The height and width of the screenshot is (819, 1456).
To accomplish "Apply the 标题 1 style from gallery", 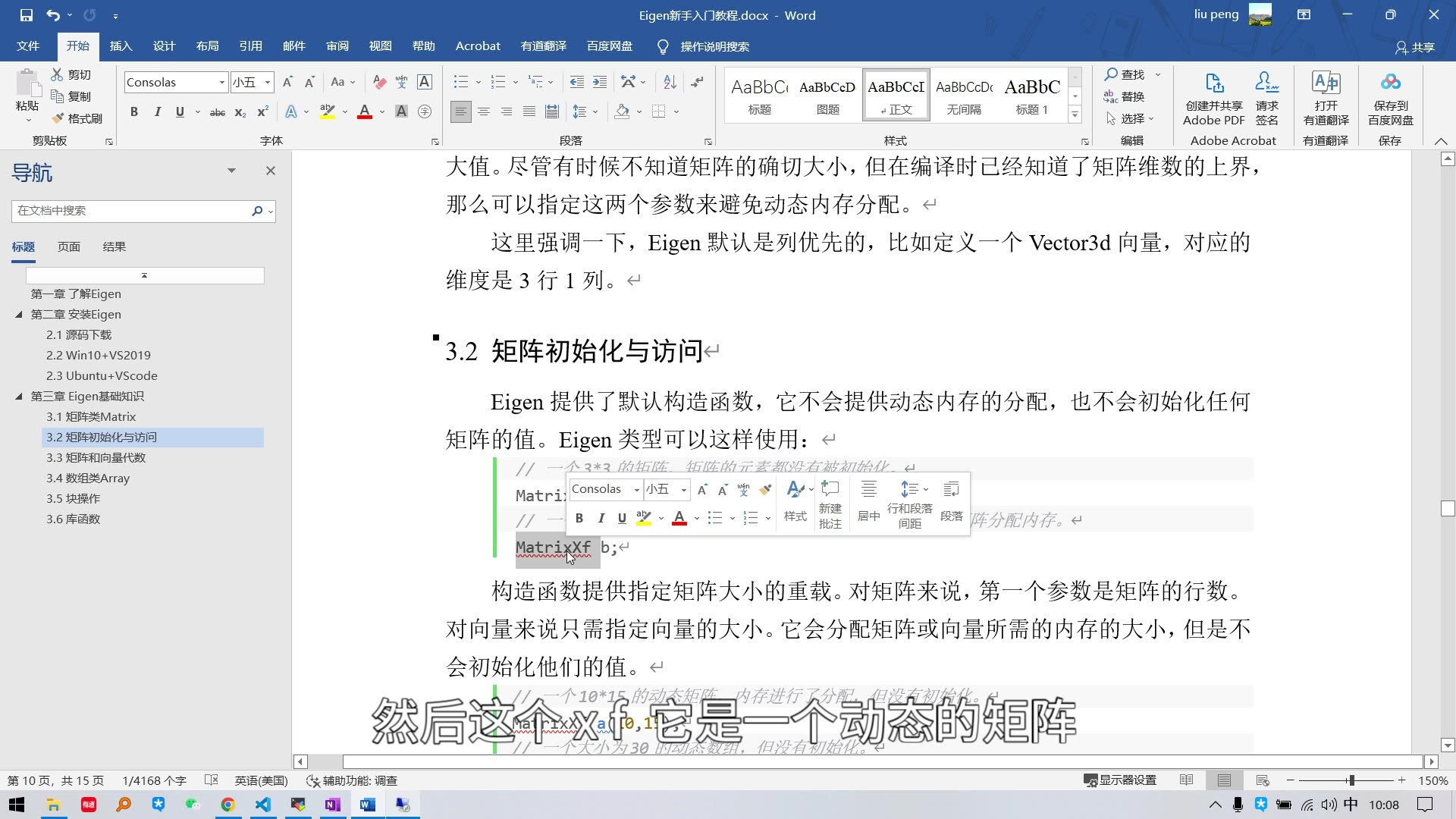I will pos(1032,96).
